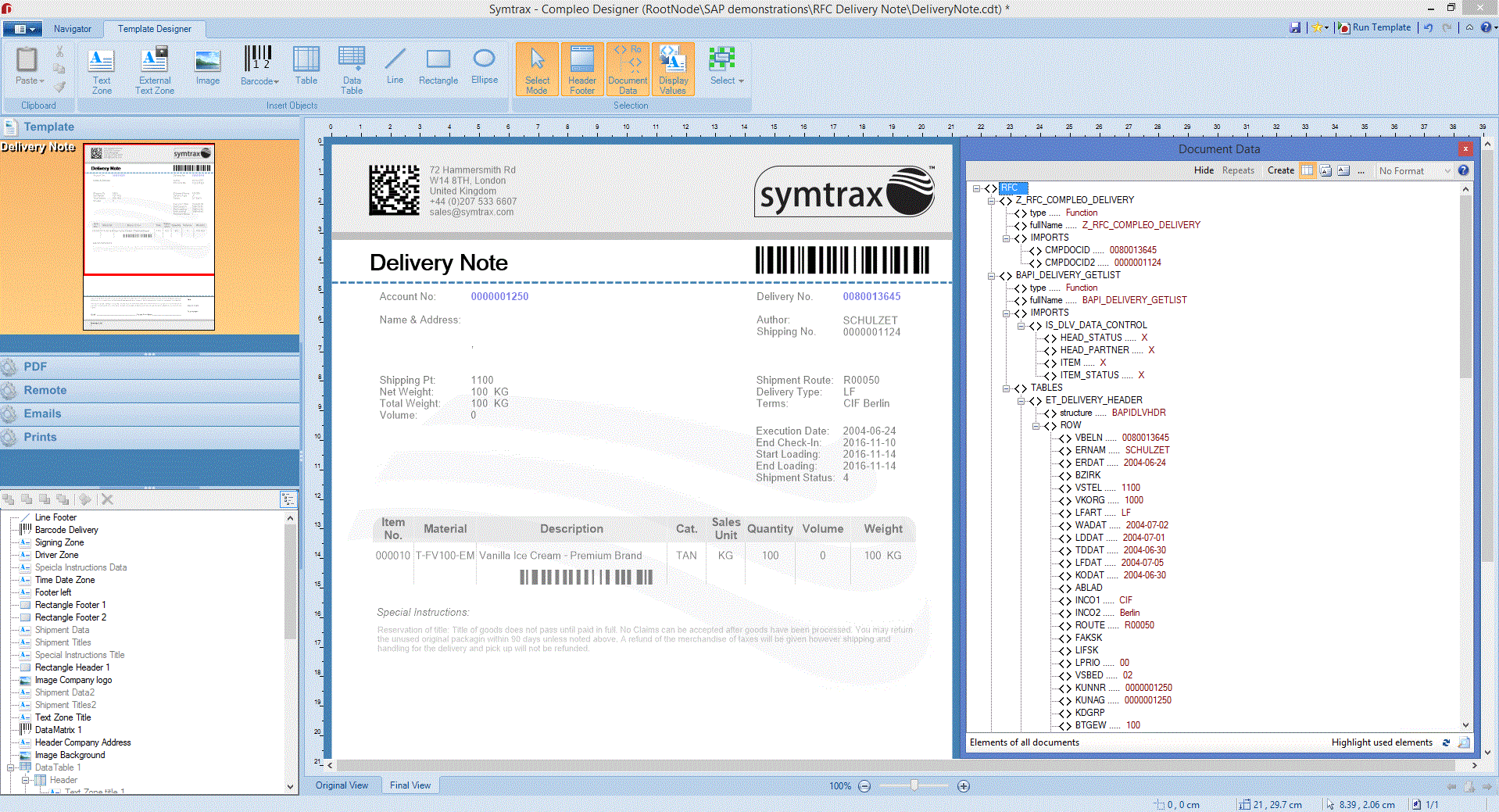Expand the Remote section
Image resolution: width=1499 pixels, height=812 pixels.
click(150, 390)
